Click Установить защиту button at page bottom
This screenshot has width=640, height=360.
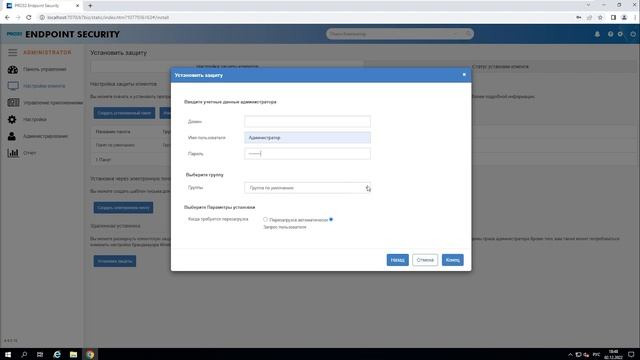coord(115,261)
